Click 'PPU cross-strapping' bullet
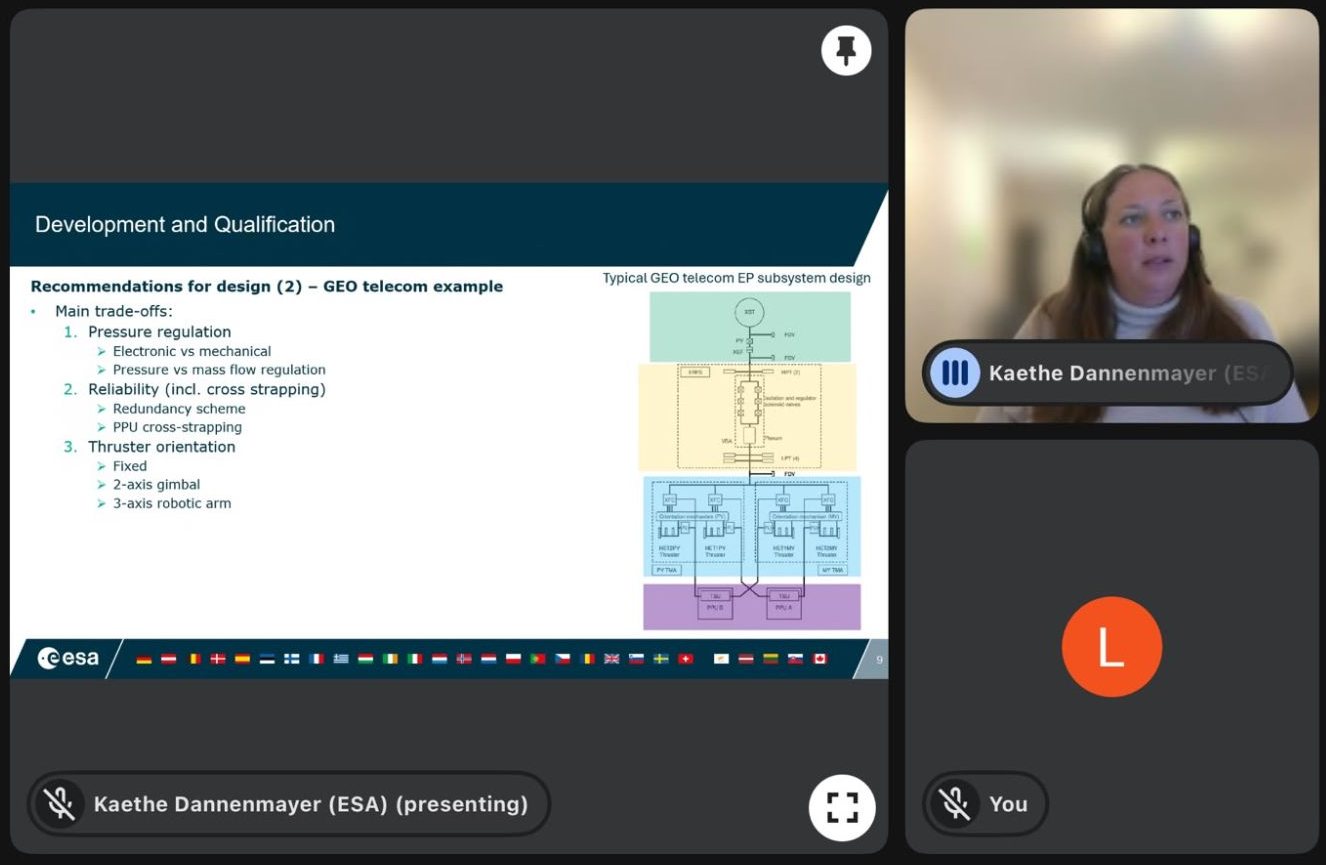The height and width of the screenshot is (865, 1326). point(177,427)
